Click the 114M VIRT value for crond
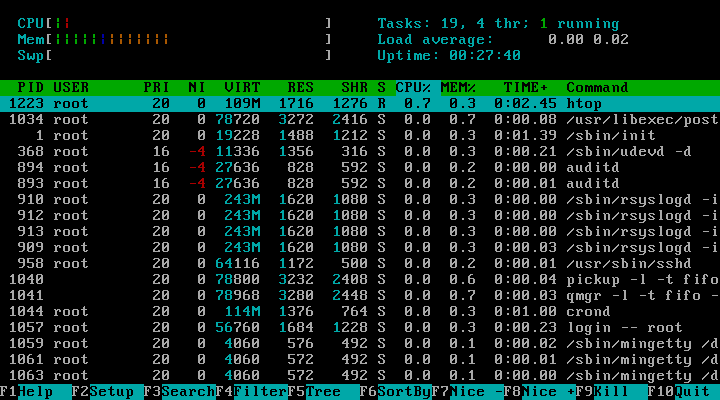This screenshot has height=400, width=720. tap(242, 311)
